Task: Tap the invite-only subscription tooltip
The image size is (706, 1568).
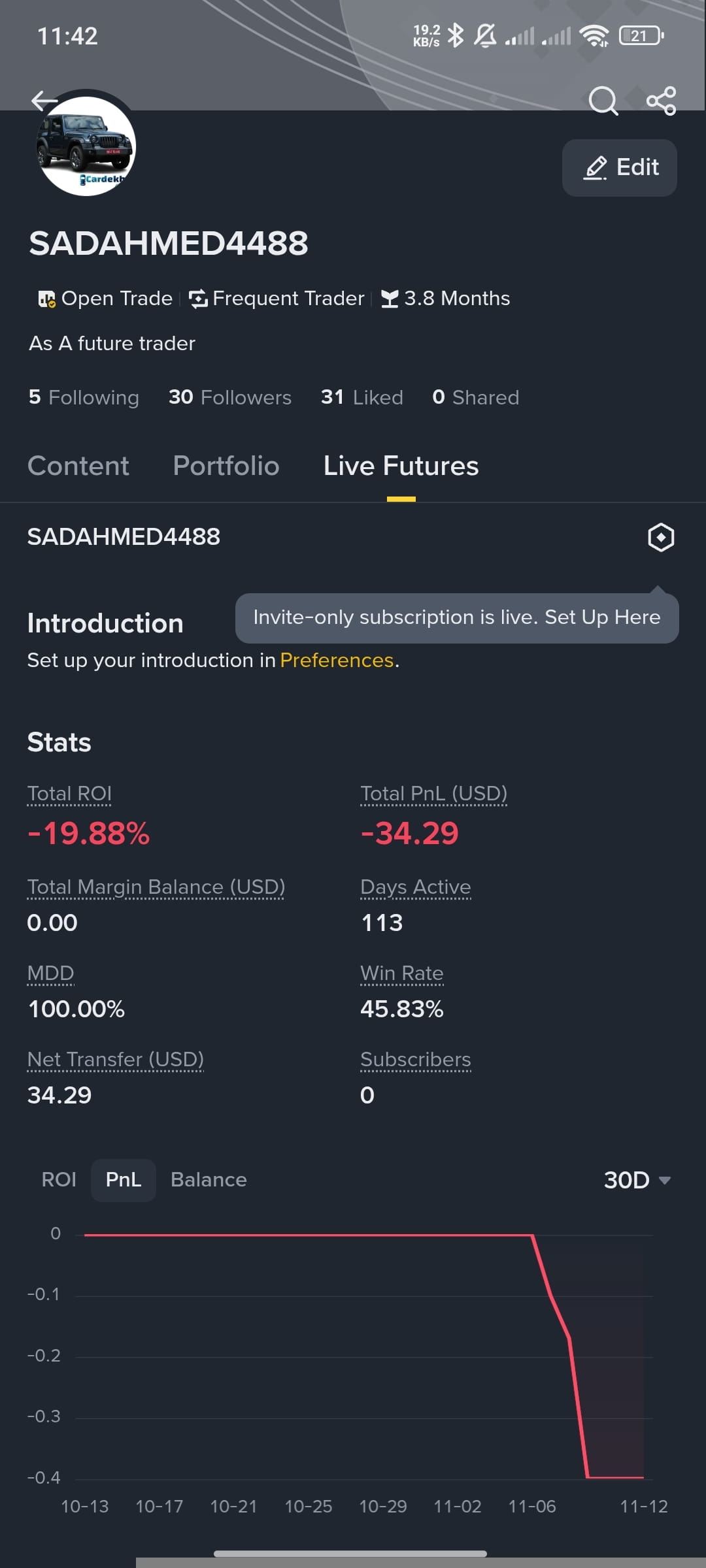Action: point(457,617)
